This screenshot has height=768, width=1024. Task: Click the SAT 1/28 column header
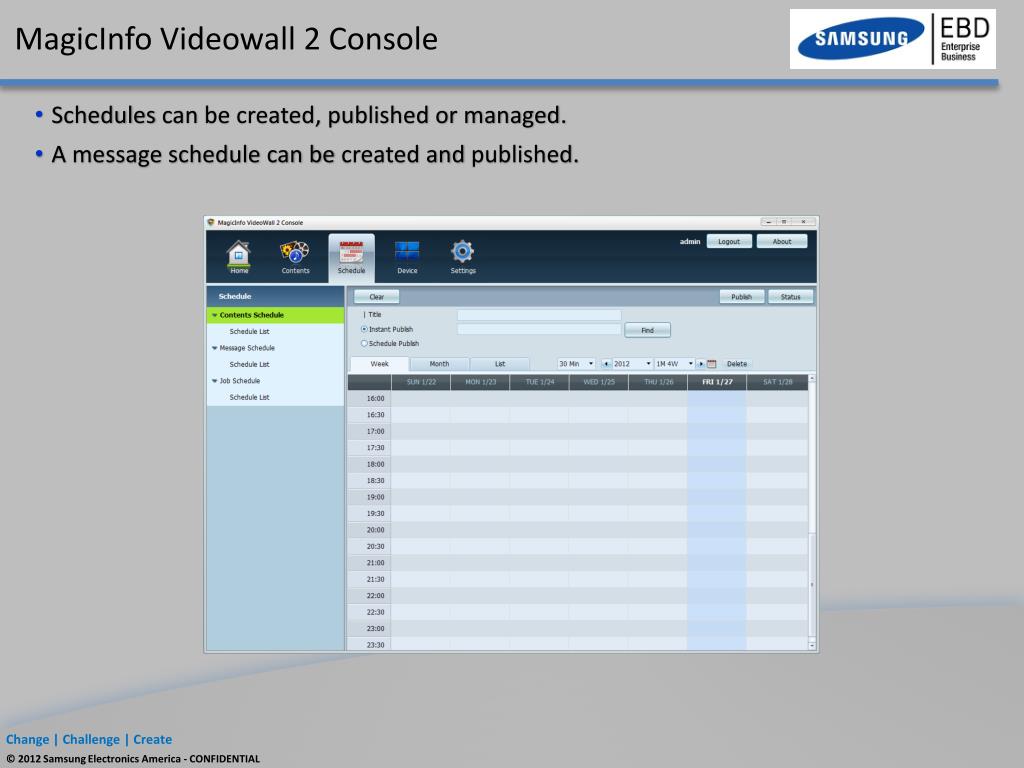(x=777, y=382)
